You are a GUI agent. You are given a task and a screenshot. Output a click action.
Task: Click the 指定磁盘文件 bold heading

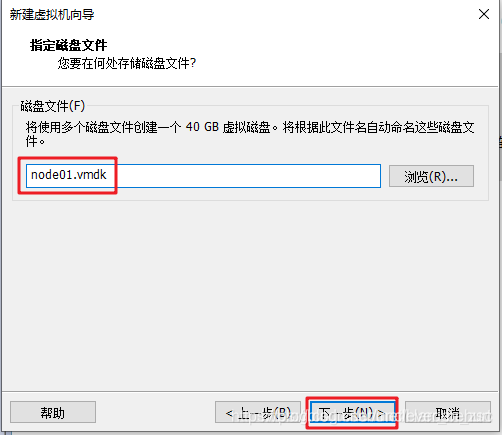click(68, 45)
